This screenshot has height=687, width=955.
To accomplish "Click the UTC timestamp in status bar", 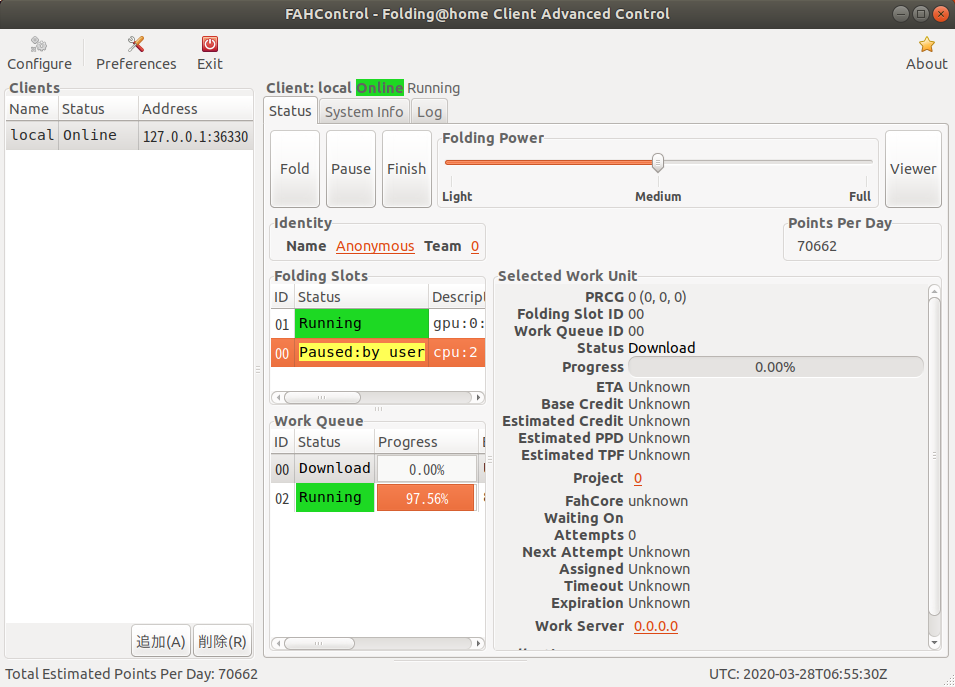I will 798,674.
